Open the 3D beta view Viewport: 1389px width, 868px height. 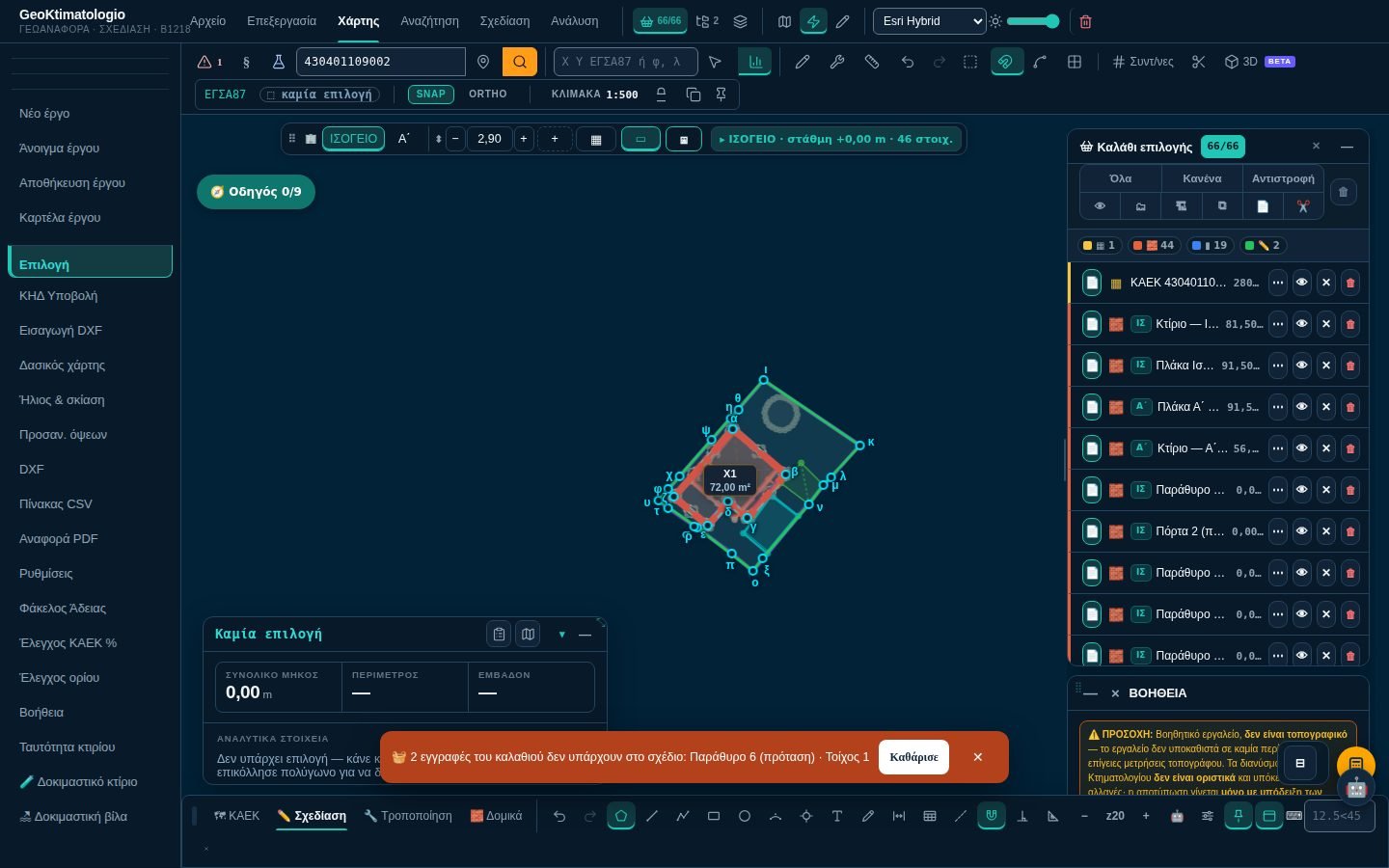1260,62
